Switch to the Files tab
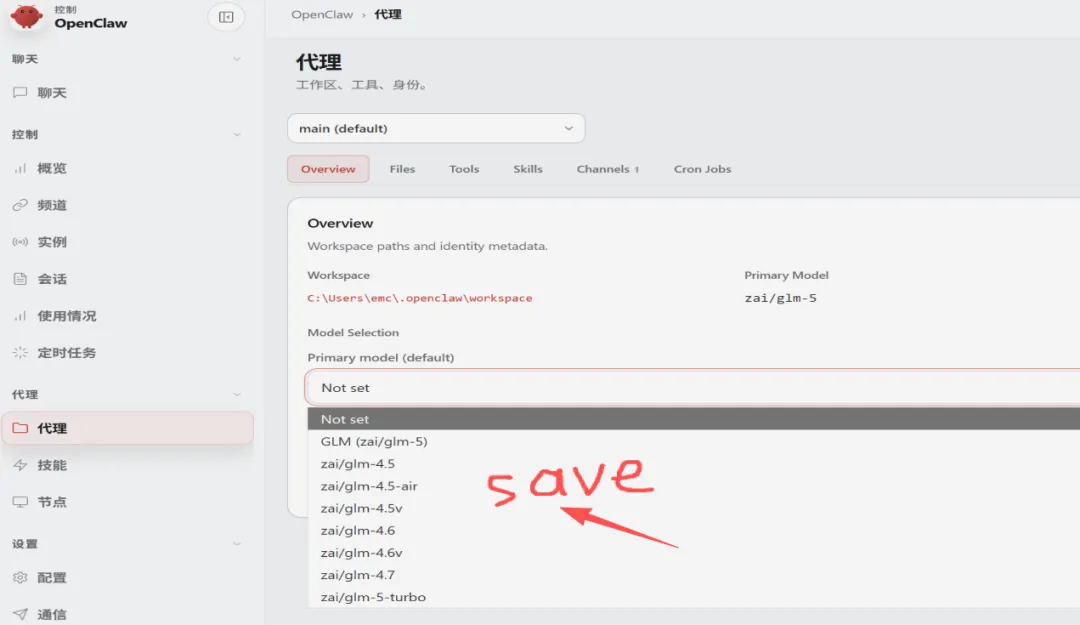 point(402,169)
